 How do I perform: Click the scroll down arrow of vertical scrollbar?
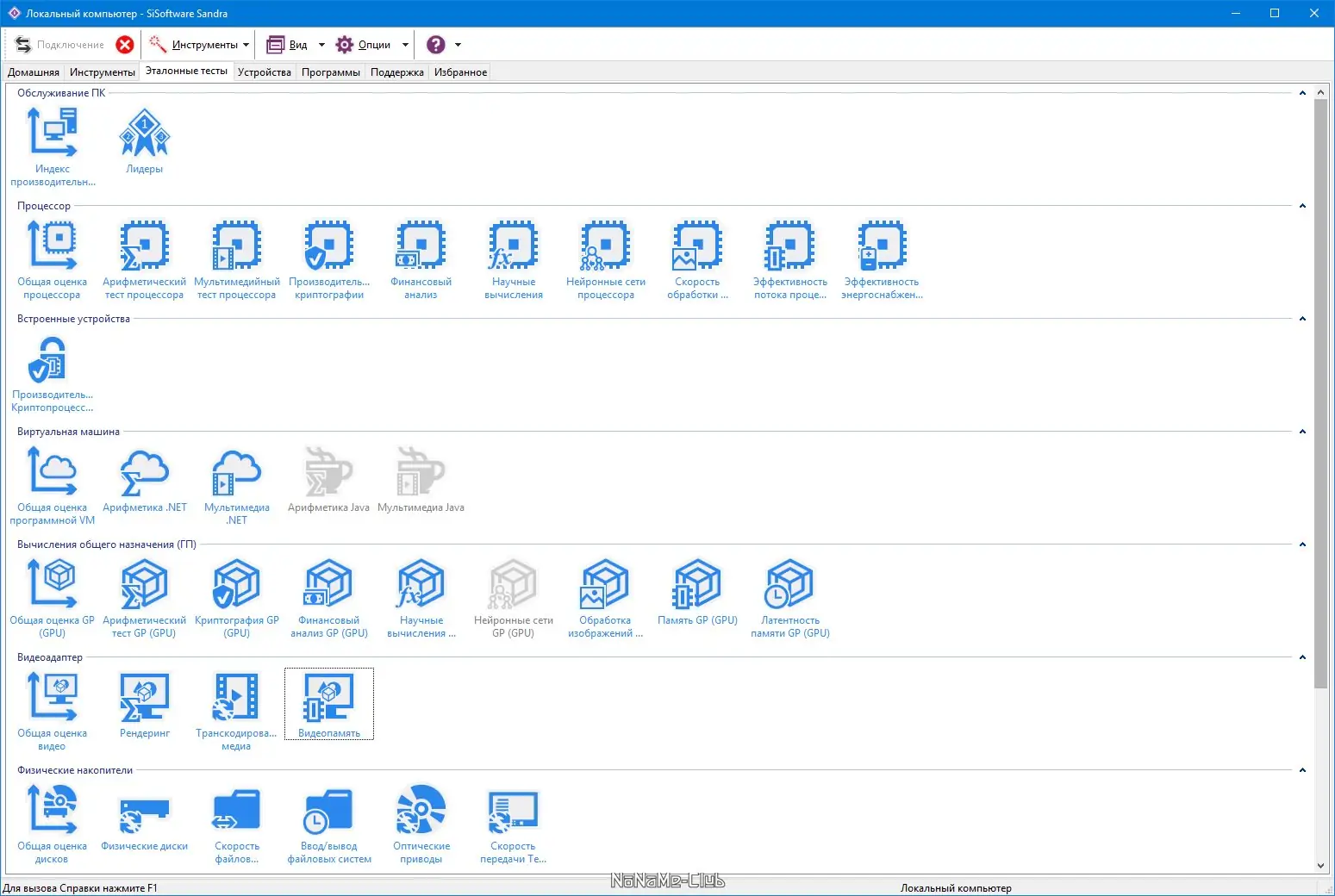[1321, 866]
